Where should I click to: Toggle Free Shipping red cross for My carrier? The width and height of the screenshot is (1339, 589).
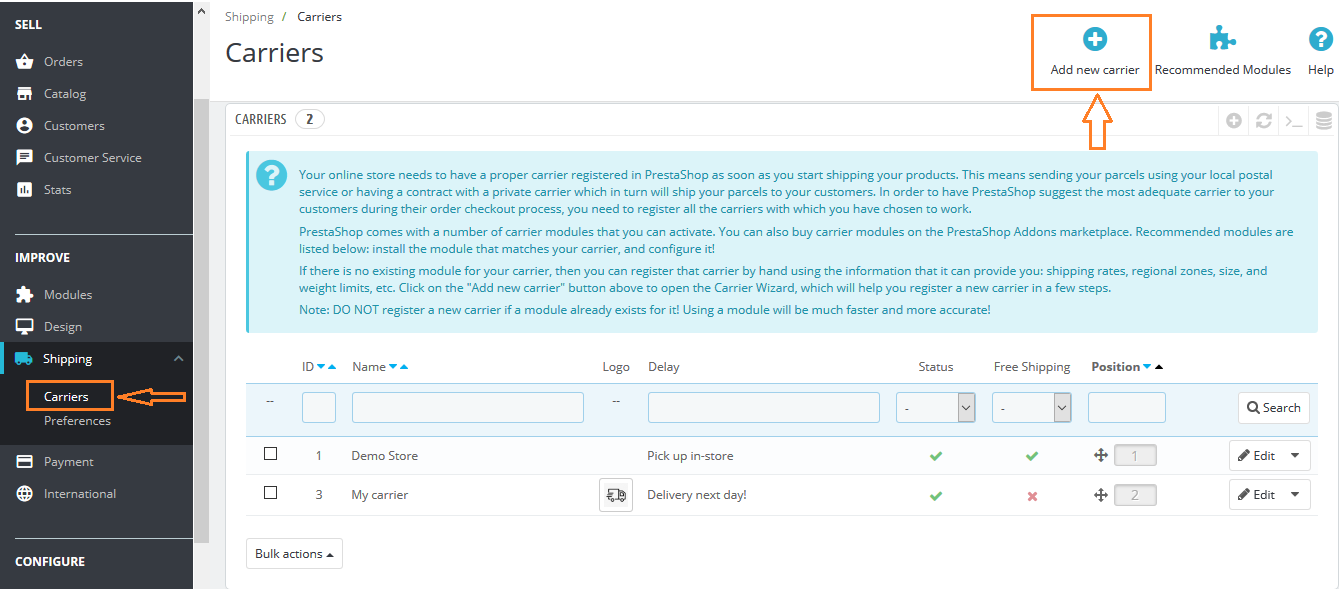(1032, 496)
